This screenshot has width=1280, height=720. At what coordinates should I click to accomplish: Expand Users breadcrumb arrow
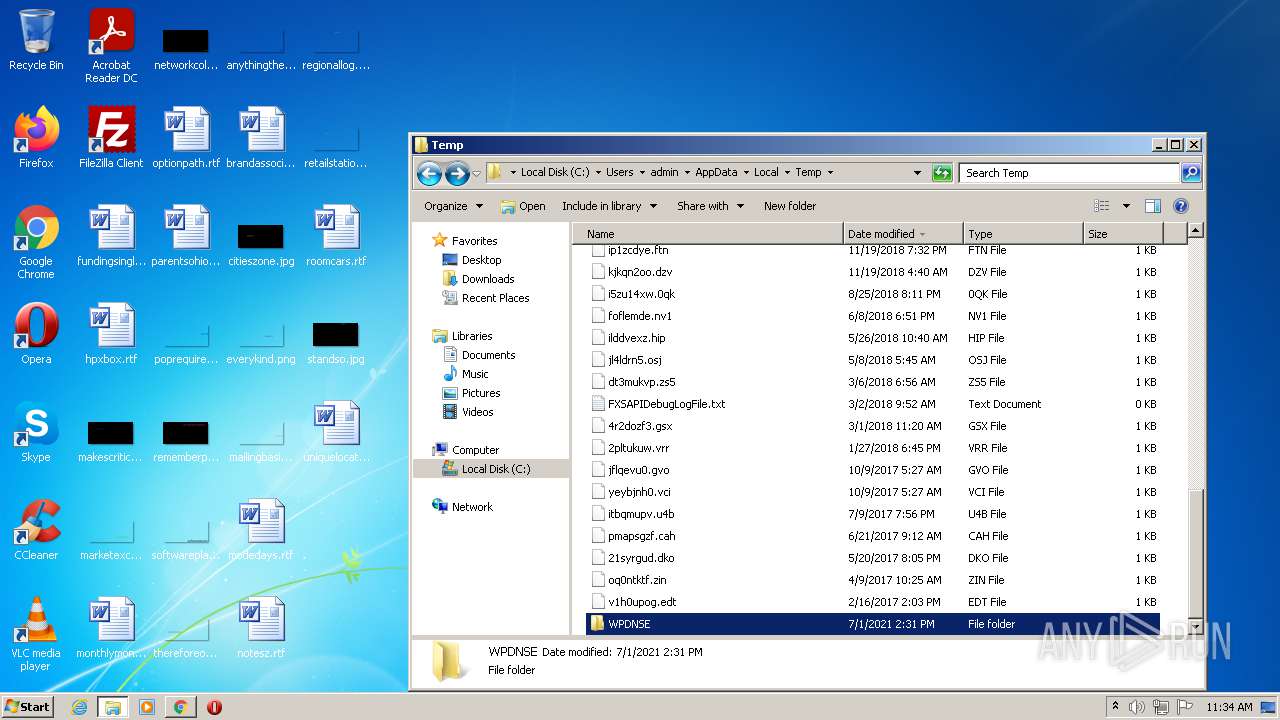641,172
